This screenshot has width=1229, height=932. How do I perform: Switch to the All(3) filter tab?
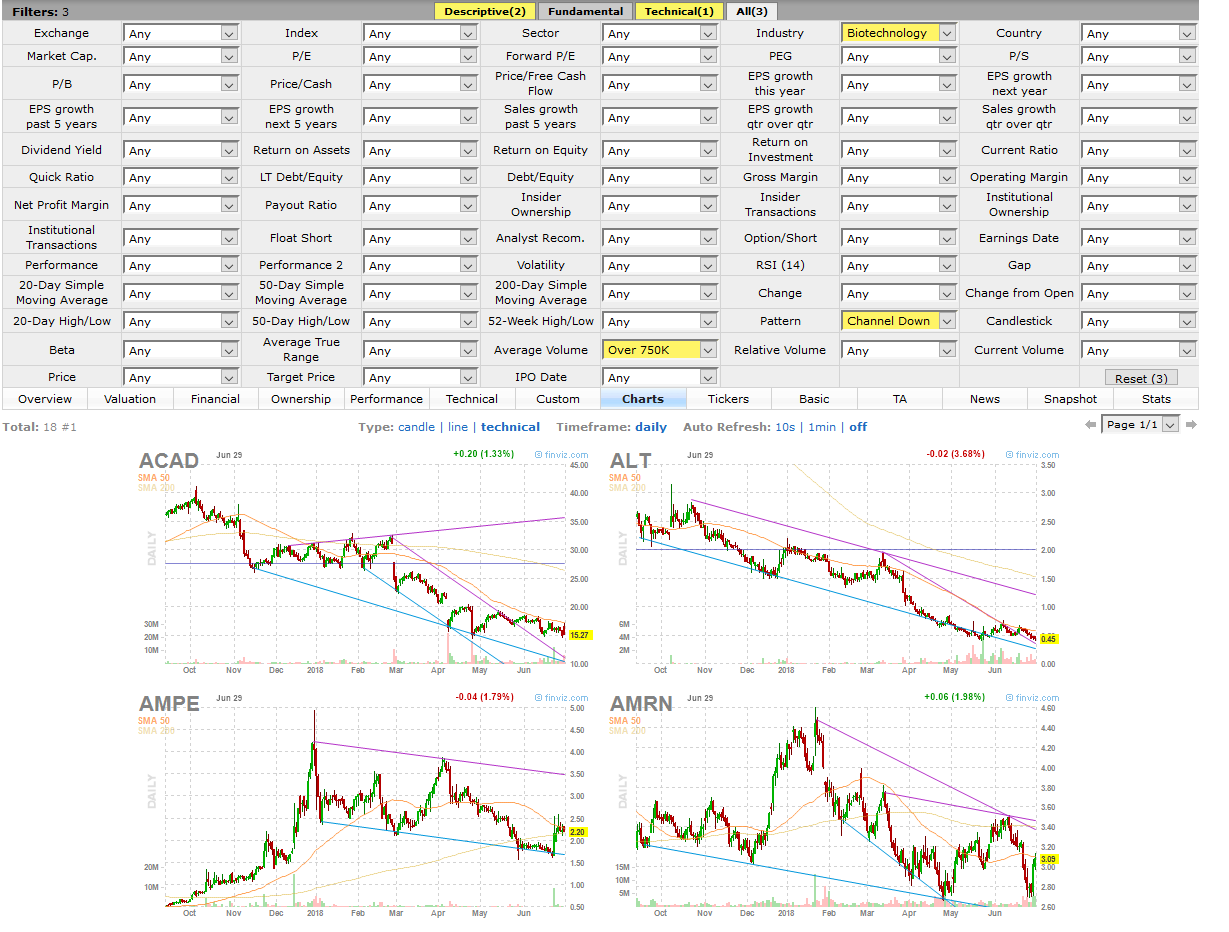(751, 11)
